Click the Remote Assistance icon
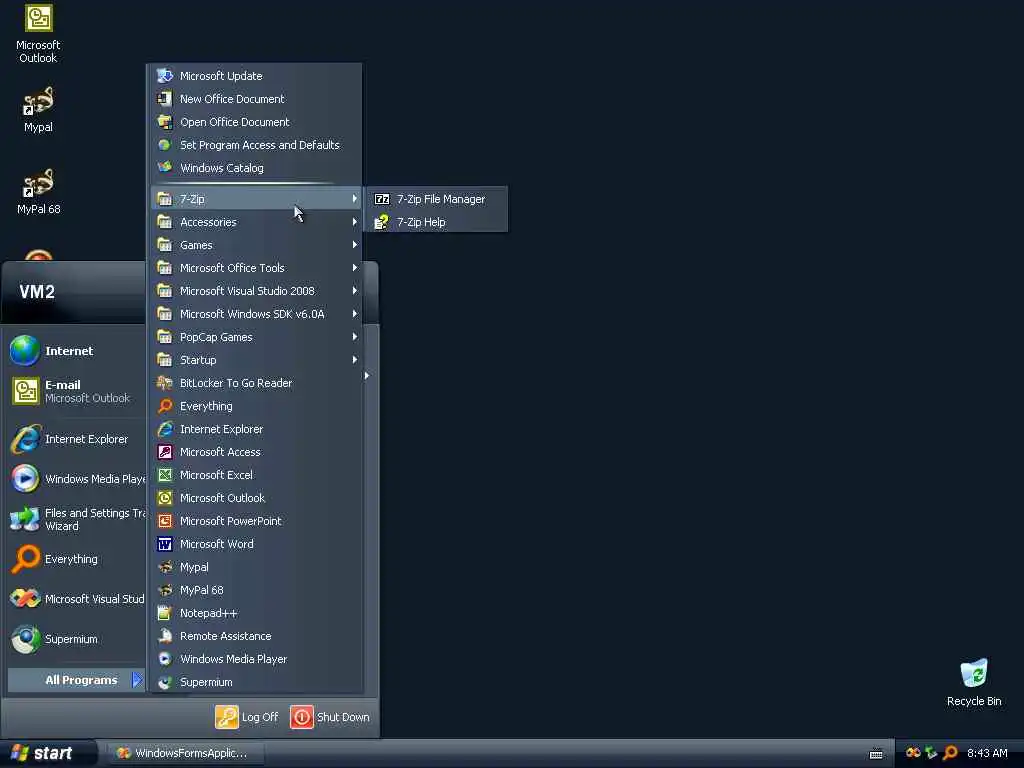This screenshot has width=1024, height=768. click(165, 636)
